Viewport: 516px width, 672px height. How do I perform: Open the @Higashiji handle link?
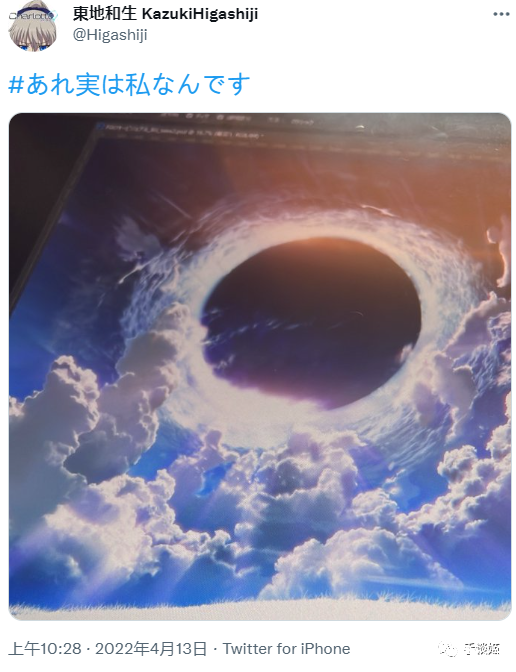pos(110,34)
